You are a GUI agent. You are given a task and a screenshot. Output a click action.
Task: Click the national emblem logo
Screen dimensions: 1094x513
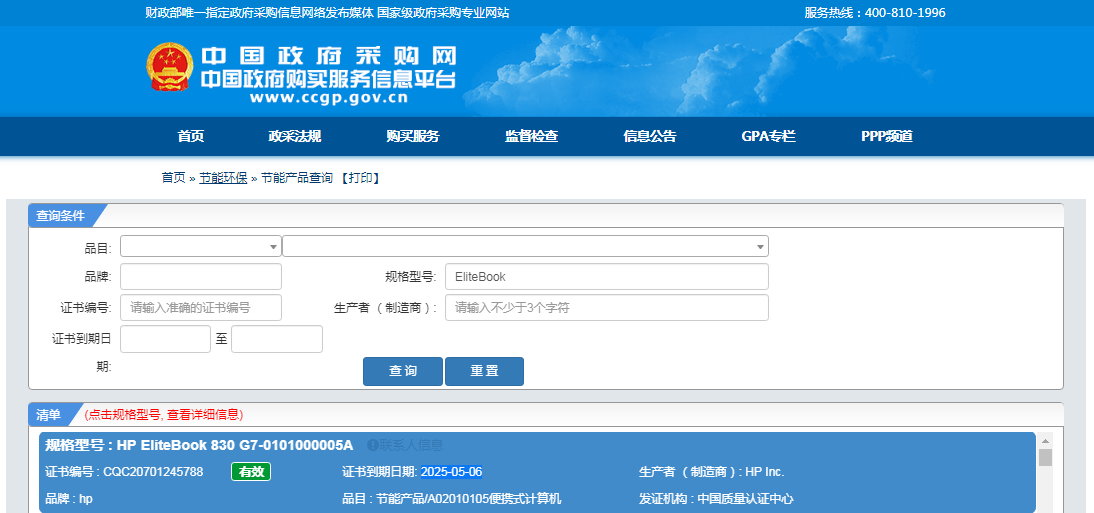pos(170,67)
